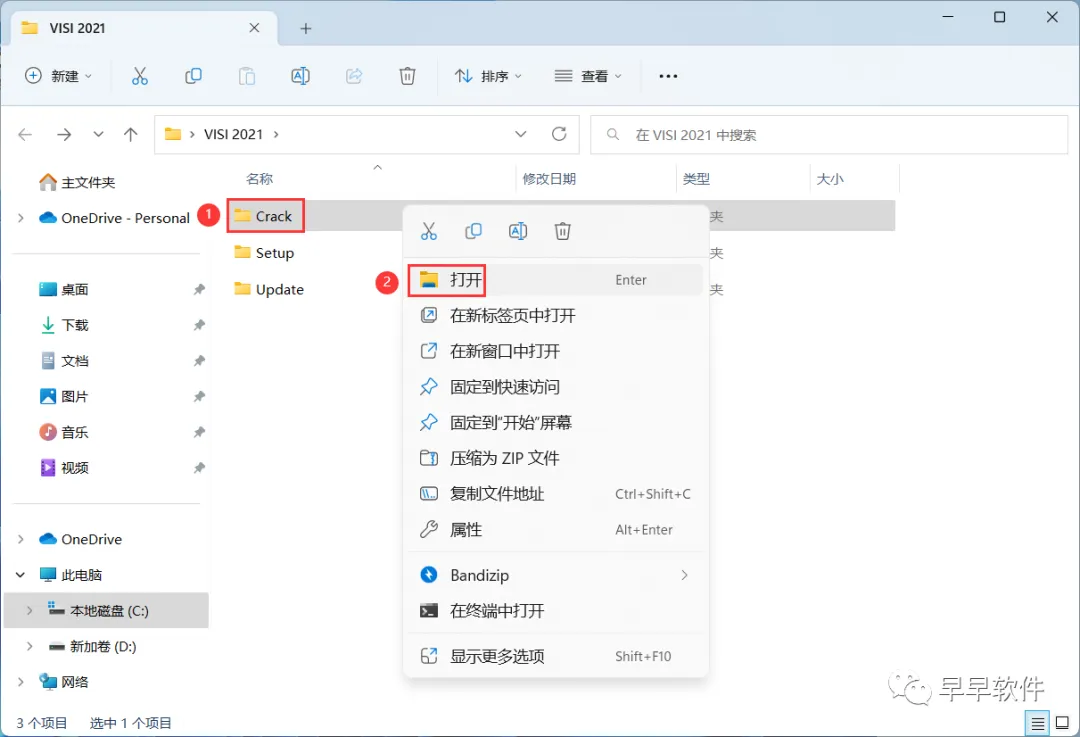Click the Rename icon in the toolbar
Viewport: 1080px width, 737px height.
300,76
